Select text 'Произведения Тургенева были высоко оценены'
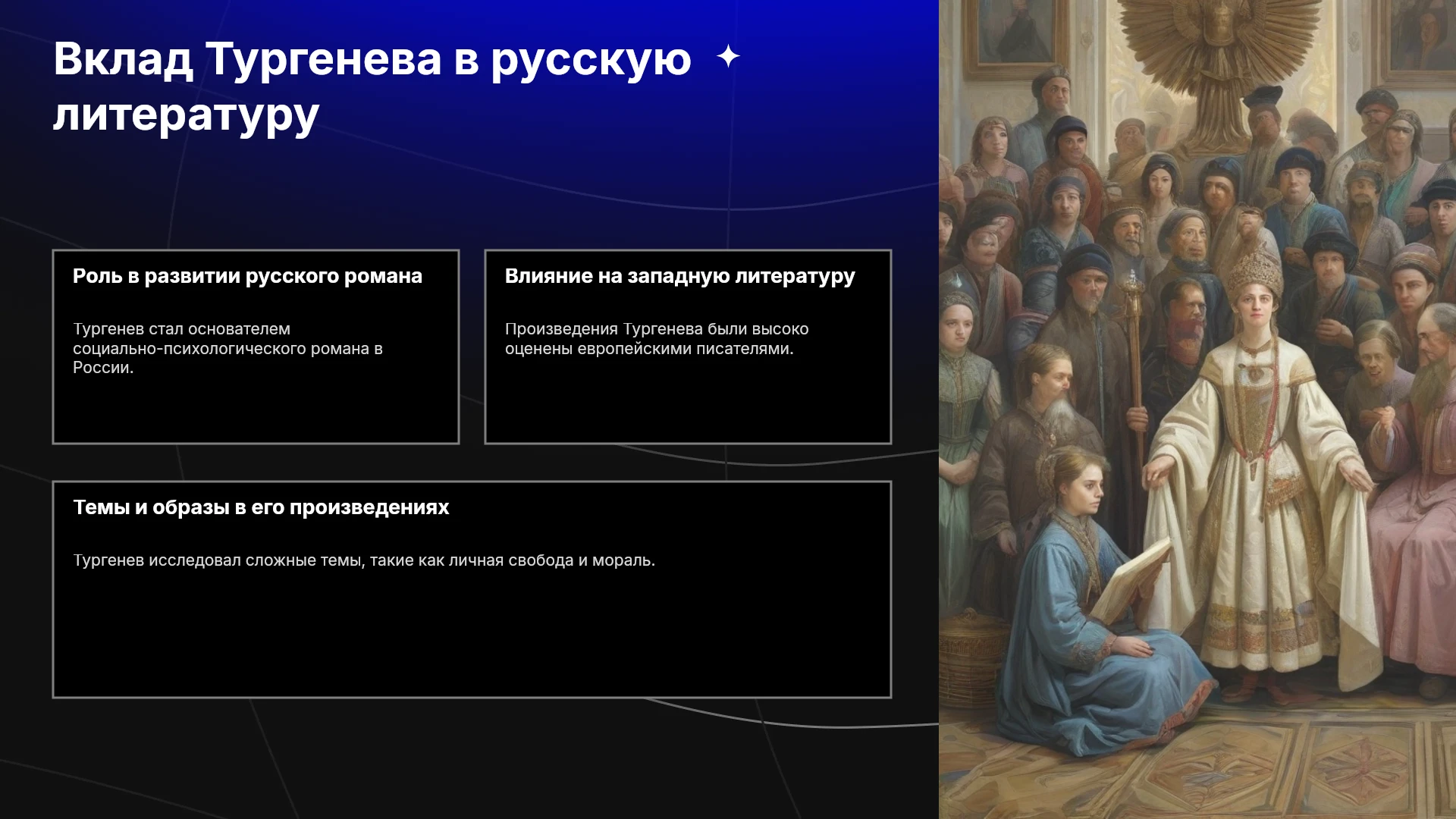 pos(657,338)
